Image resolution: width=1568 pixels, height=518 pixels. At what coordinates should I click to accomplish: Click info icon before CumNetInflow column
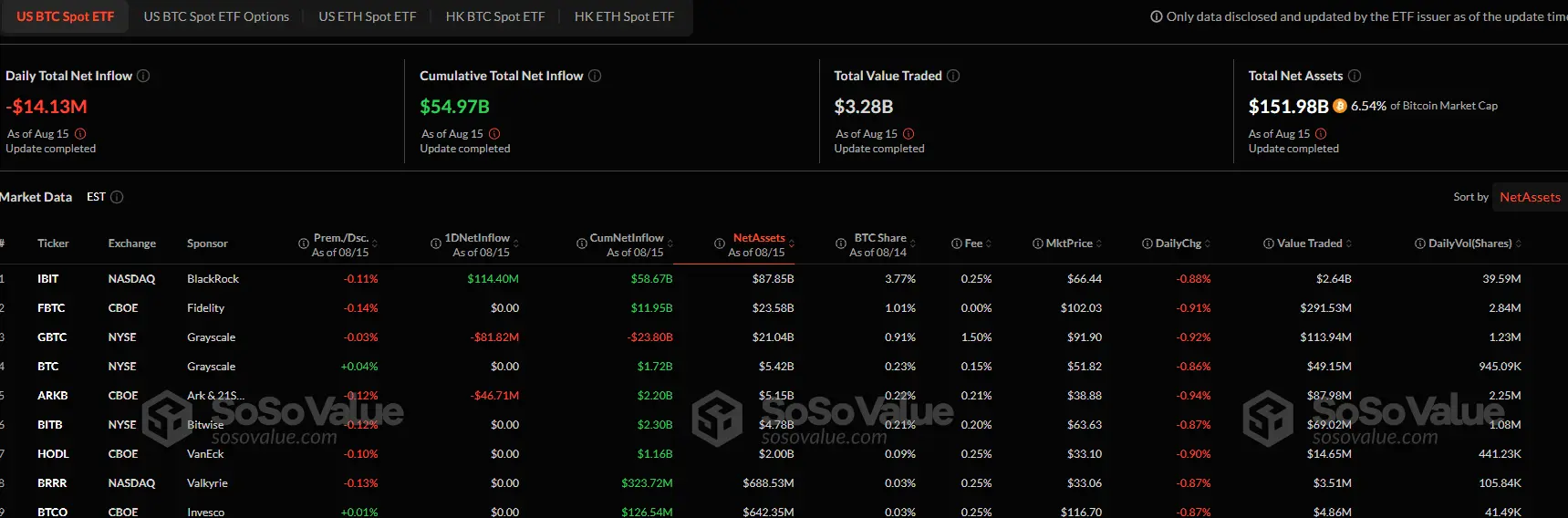[x=582, y=243]
